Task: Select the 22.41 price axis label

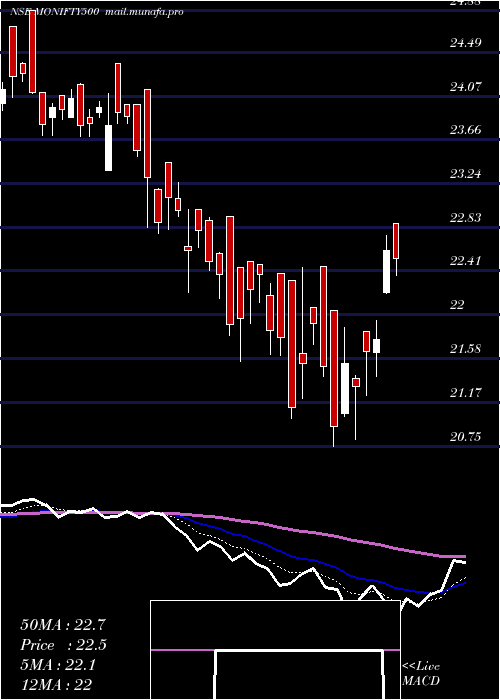Action: (466, 261)
